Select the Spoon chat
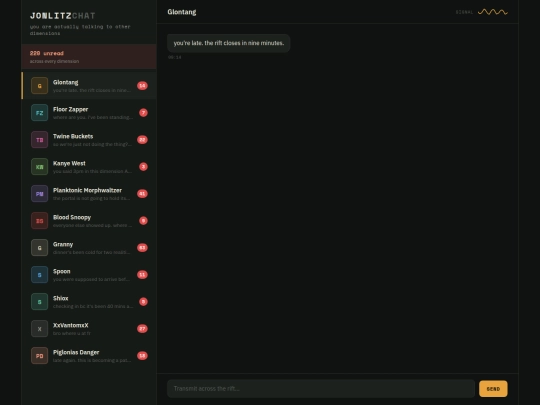Image resolution: width=540 pixels, height=405 pixels. pos(89,275)
